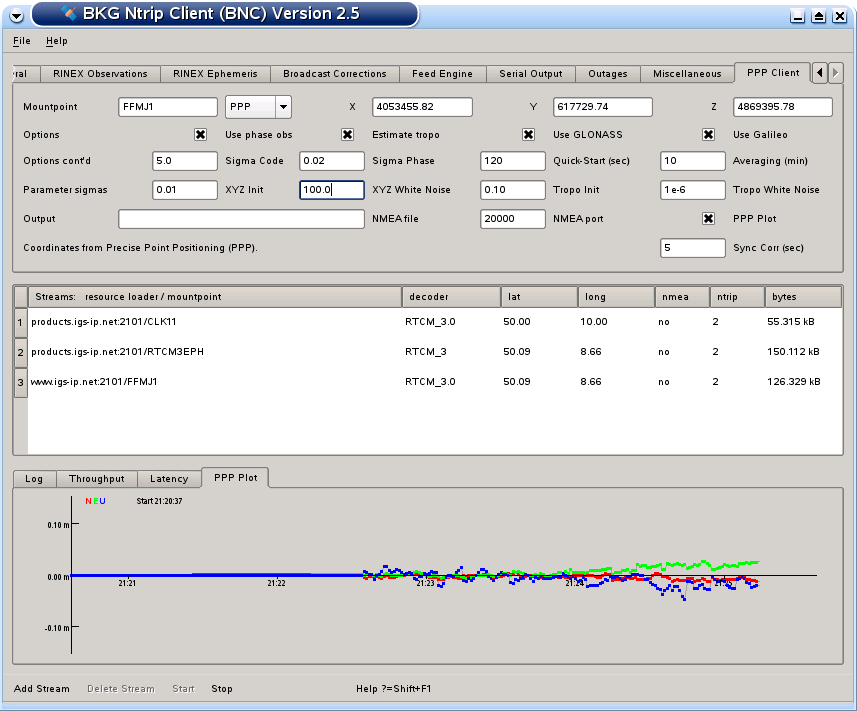The width and height of the screenshot is (857, 711).
Task: Open the Latency tab
Action: [x=169, y=480]
